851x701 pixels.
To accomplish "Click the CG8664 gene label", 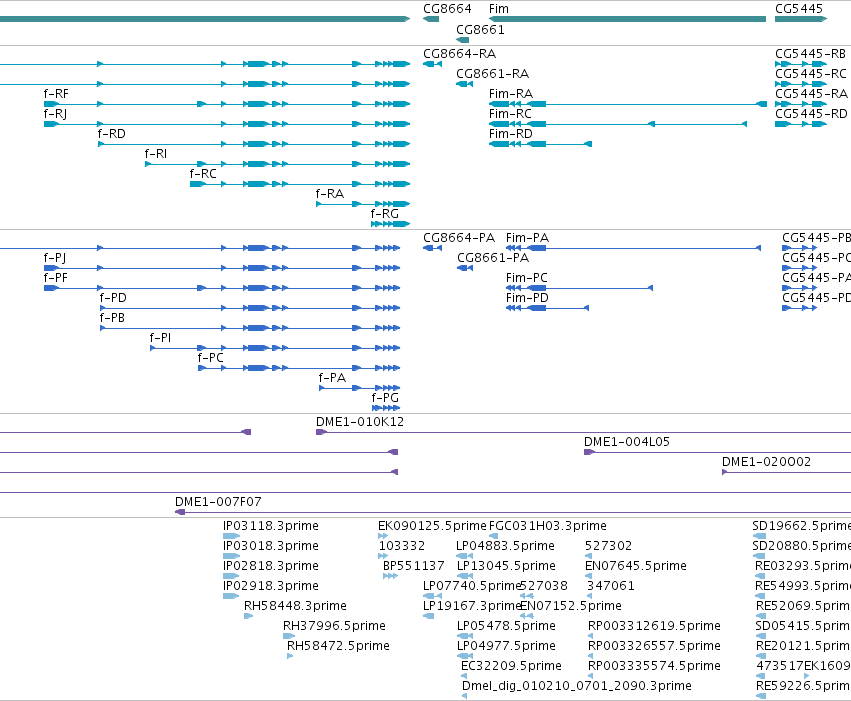I will click(x=447, y=9).
